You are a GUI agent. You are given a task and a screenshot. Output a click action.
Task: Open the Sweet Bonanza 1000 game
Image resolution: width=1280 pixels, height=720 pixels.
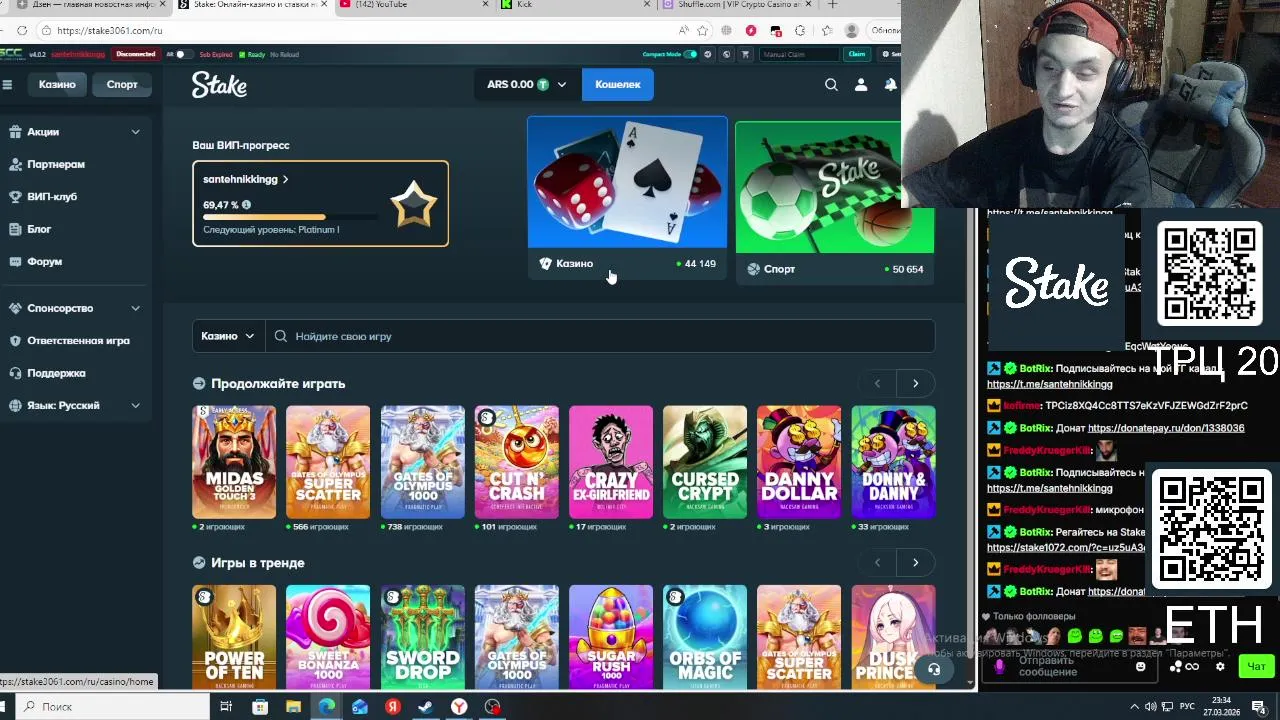328,637
